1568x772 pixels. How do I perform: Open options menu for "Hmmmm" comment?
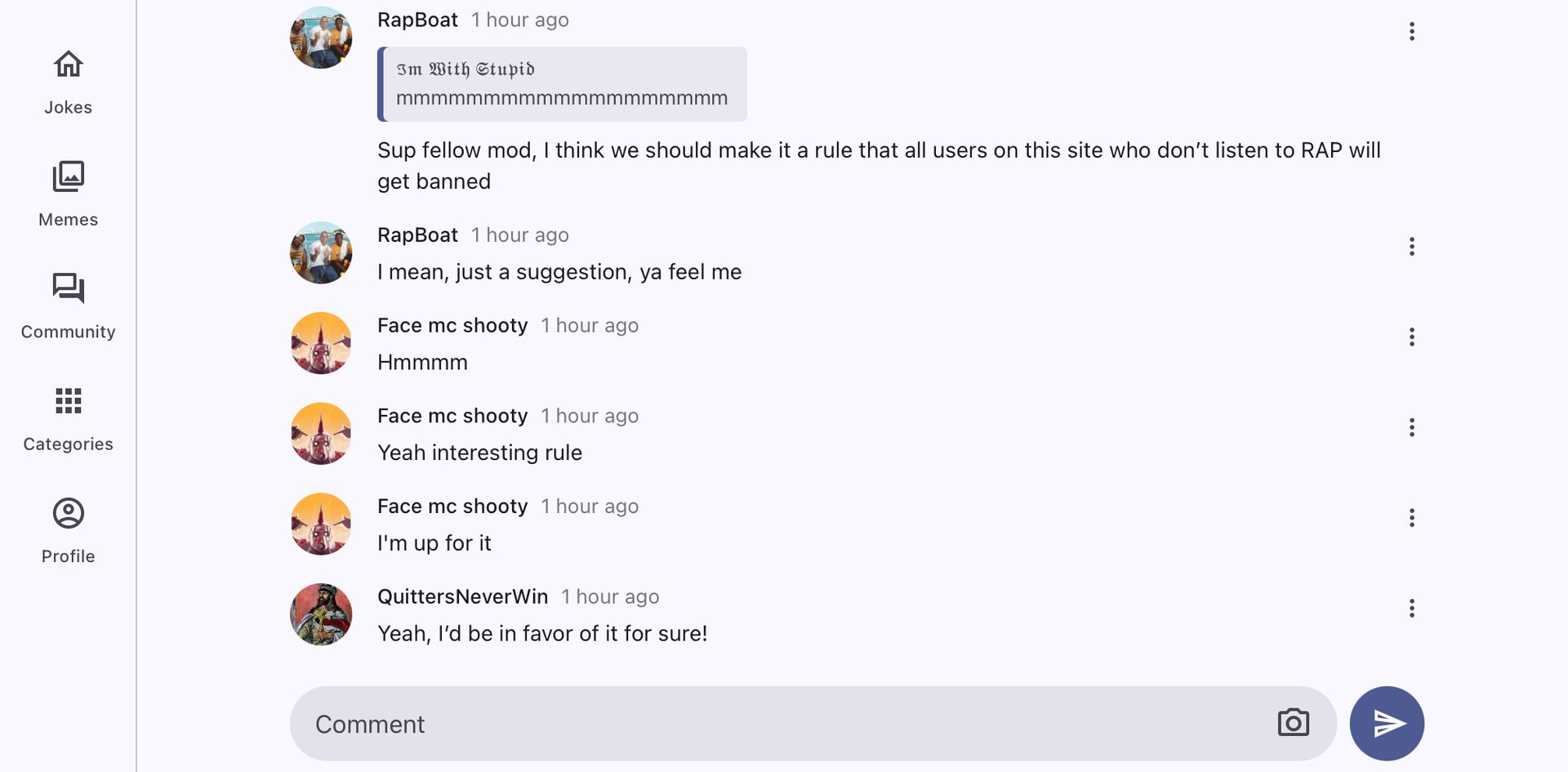click(x=1411, y=337)
